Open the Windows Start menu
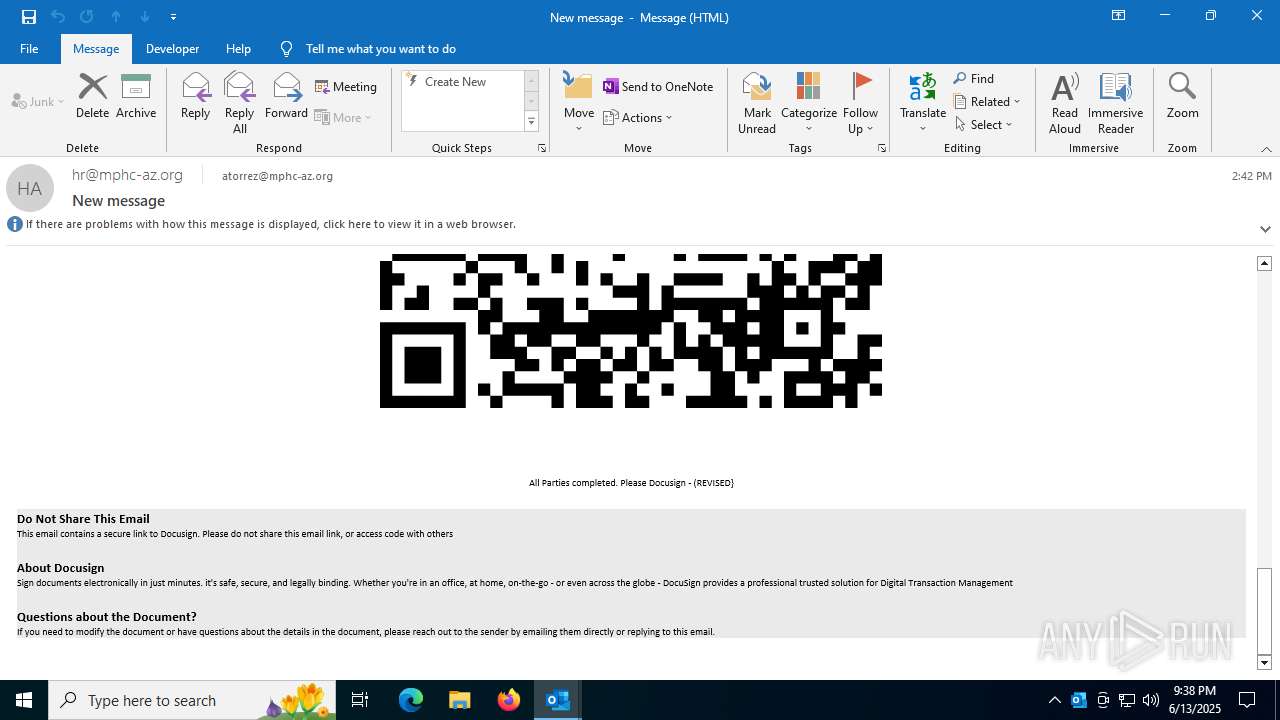The height and width of the screenshot is (720, 1280). pyautogui.click(x=24, y=700)
